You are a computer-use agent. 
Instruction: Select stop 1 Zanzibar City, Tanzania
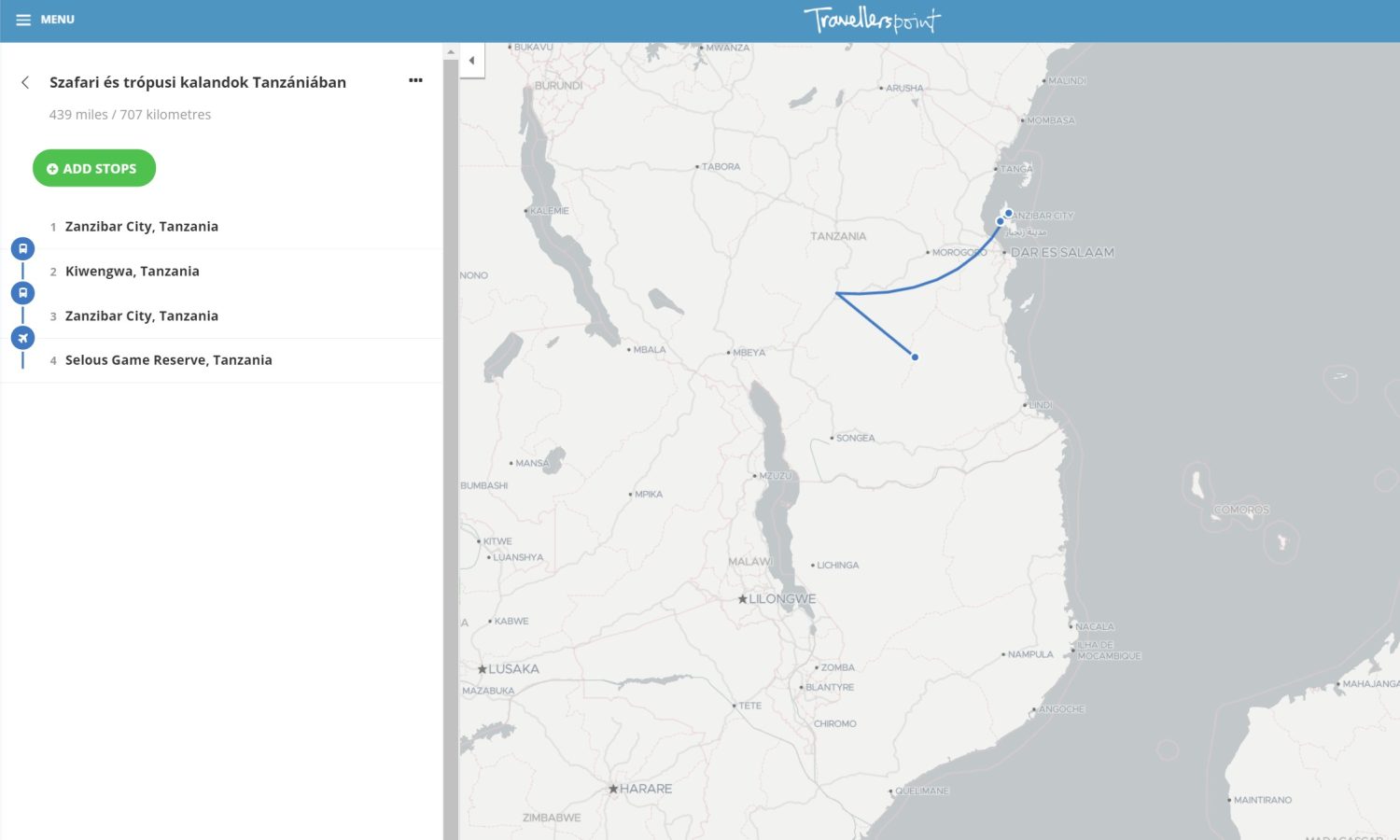tap(142, 227)
